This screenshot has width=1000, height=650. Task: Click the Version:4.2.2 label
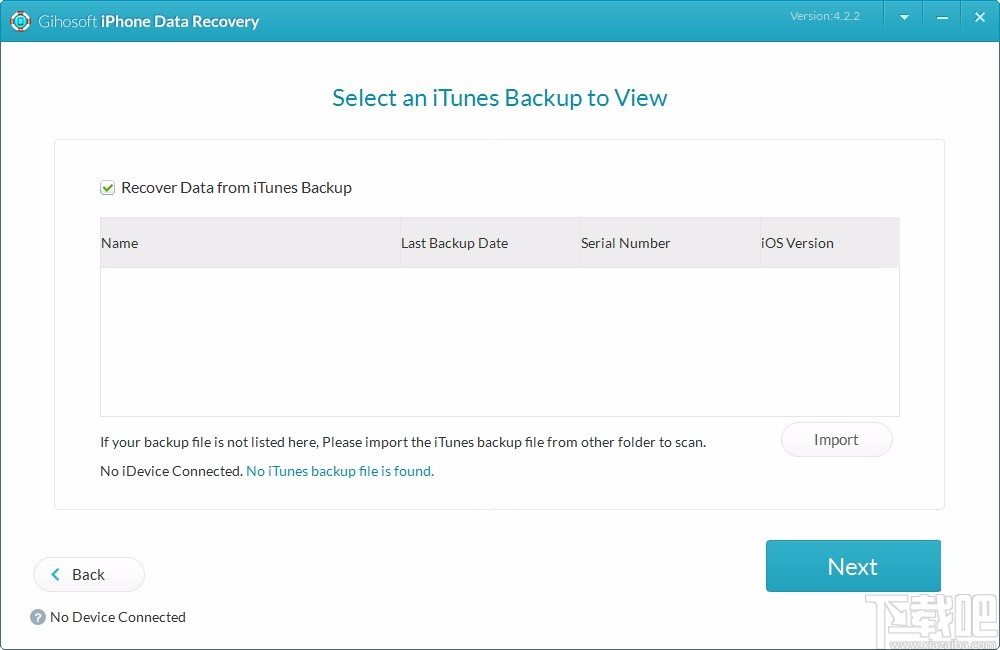tap(825, 16)
